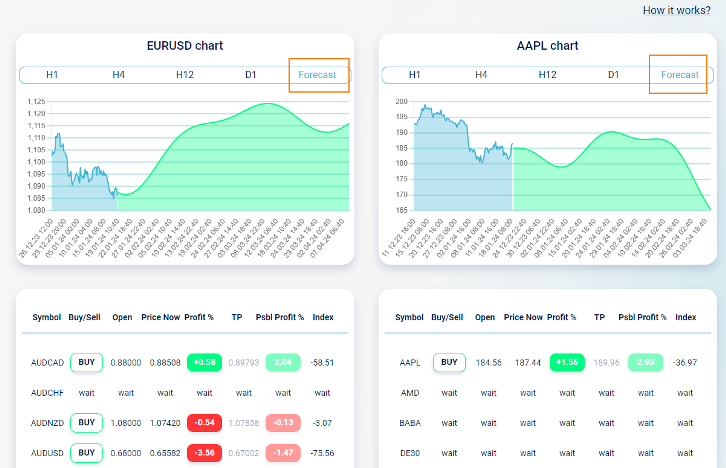Image resolution: width=726 pixels, height=468 pixels.
Task: Click the BABA symbol in stocks table
Action: 409,423
